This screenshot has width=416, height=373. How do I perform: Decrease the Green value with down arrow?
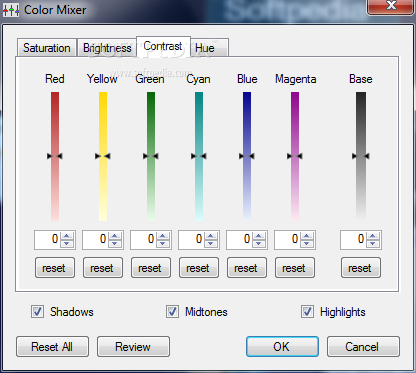coord(163,243)
